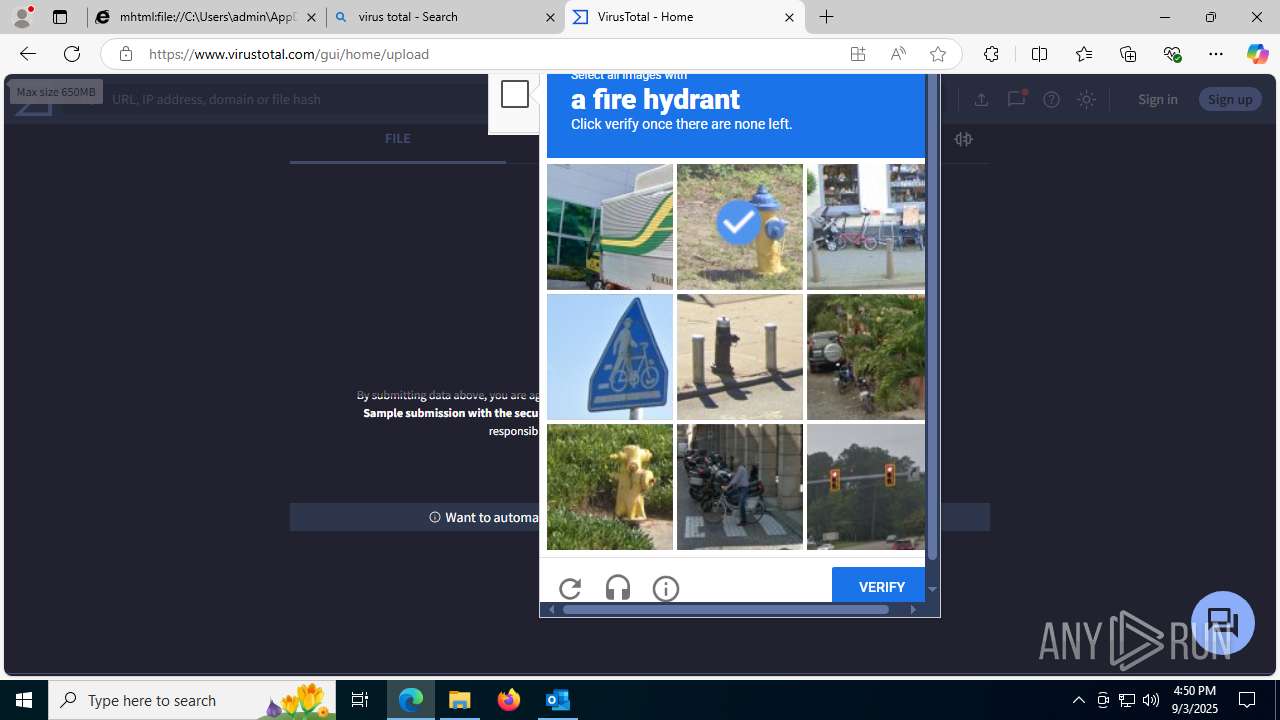Screen dimensions: 1280x720
Task: Open Browser essentials icon
Action: (x=1172, y=54)
